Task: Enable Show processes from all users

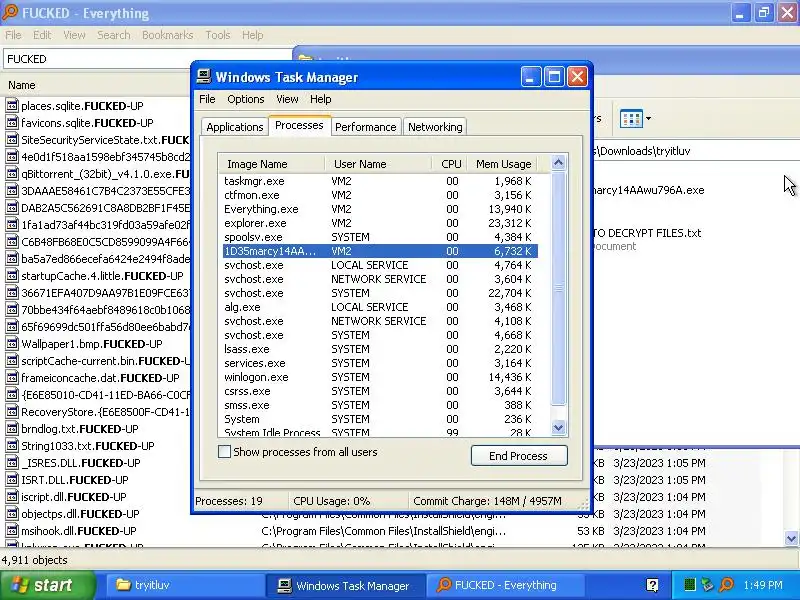Action: (x=224, y=452)
